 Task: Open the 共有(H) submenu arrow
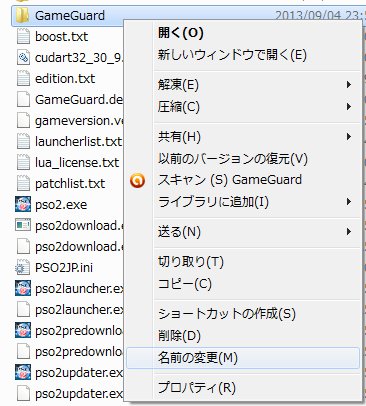(349, 136)
